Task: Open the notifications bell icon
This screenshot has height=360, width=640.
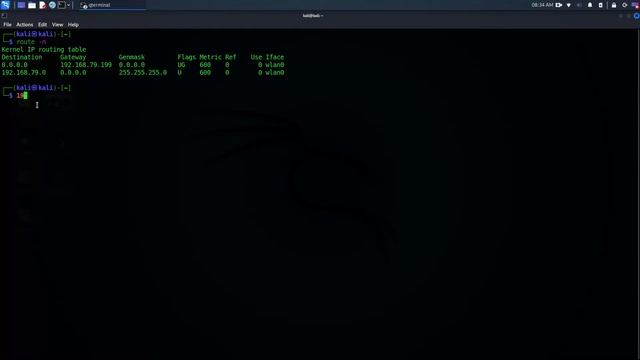Action: coord(590,5)
